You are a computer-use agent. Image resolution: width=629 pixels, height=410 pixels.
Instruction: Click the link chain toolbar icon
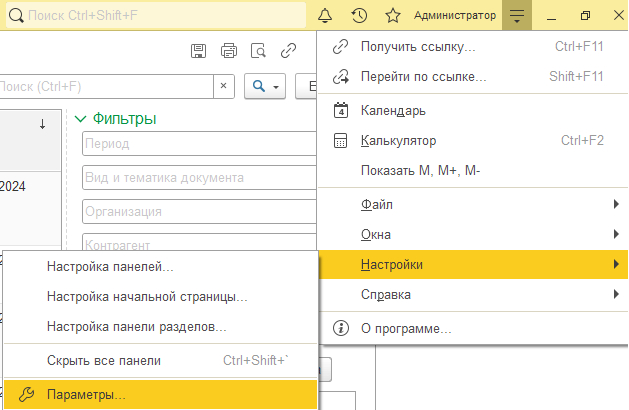point(288,51)
